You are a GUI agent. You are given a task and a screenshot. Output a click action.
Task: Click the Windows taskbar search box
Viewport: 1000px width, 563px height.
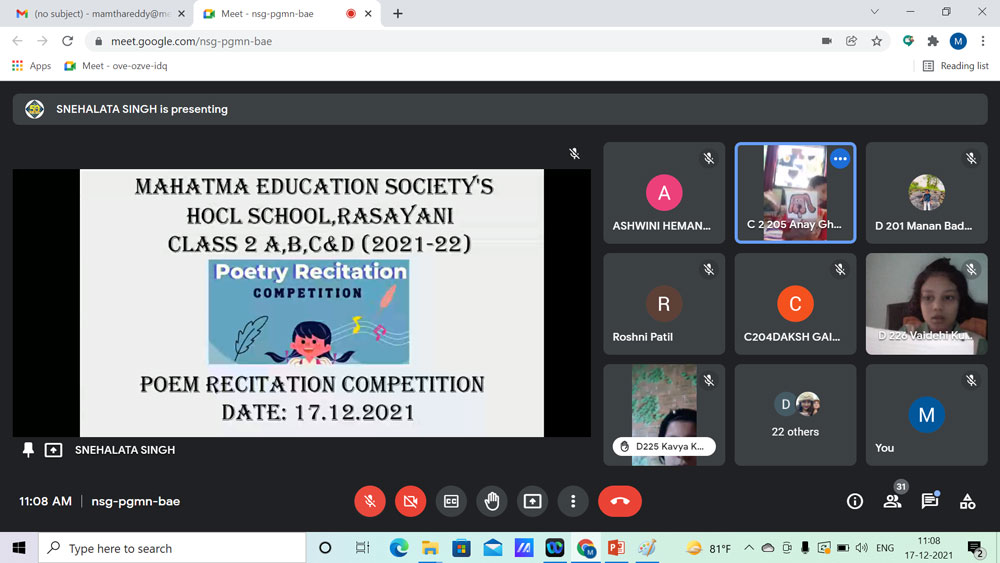(x=172, y=548)
